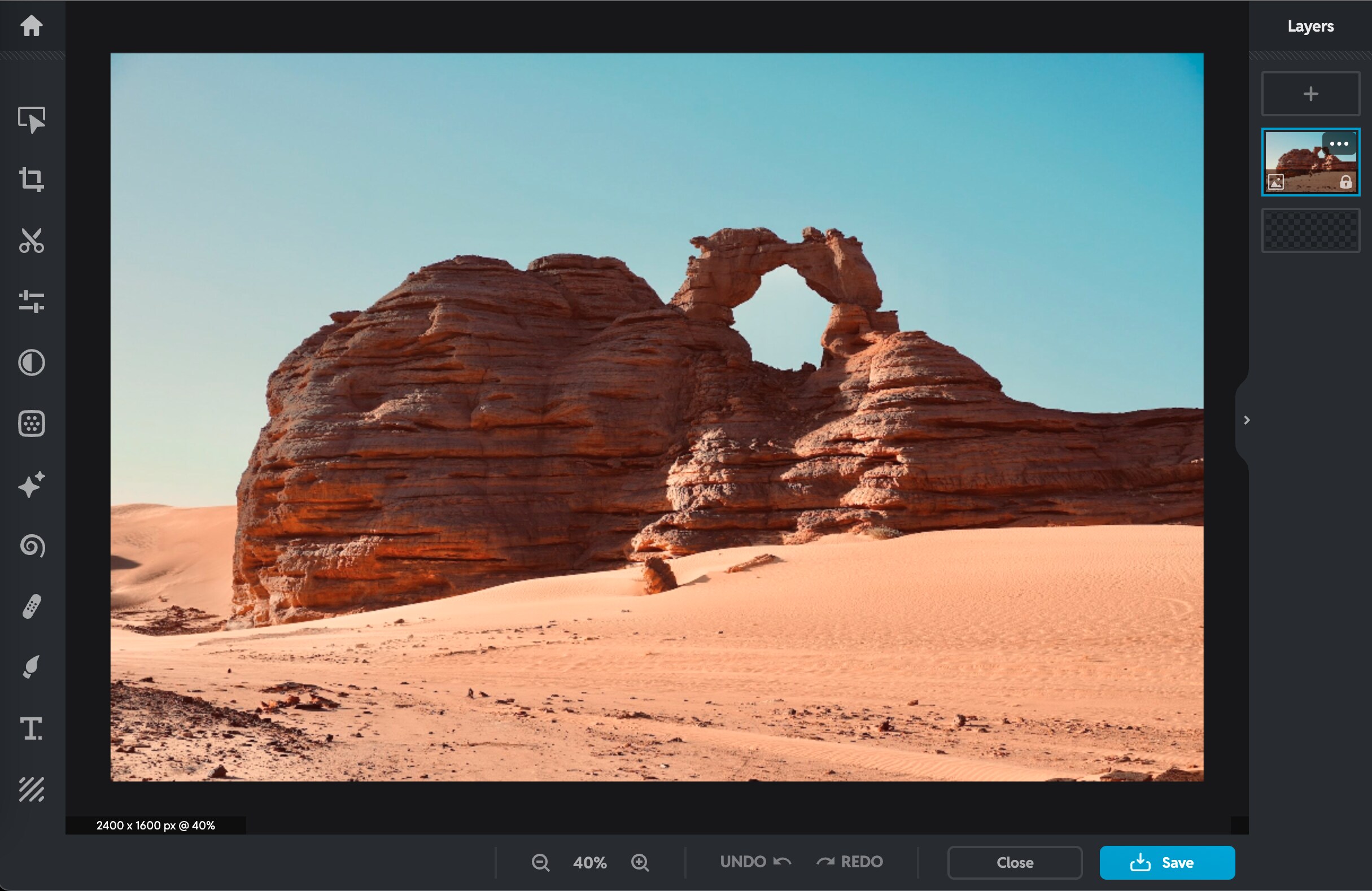Open the AI sparkle tool
Viewport: 1372px width, 891px height.
(32, 484)
